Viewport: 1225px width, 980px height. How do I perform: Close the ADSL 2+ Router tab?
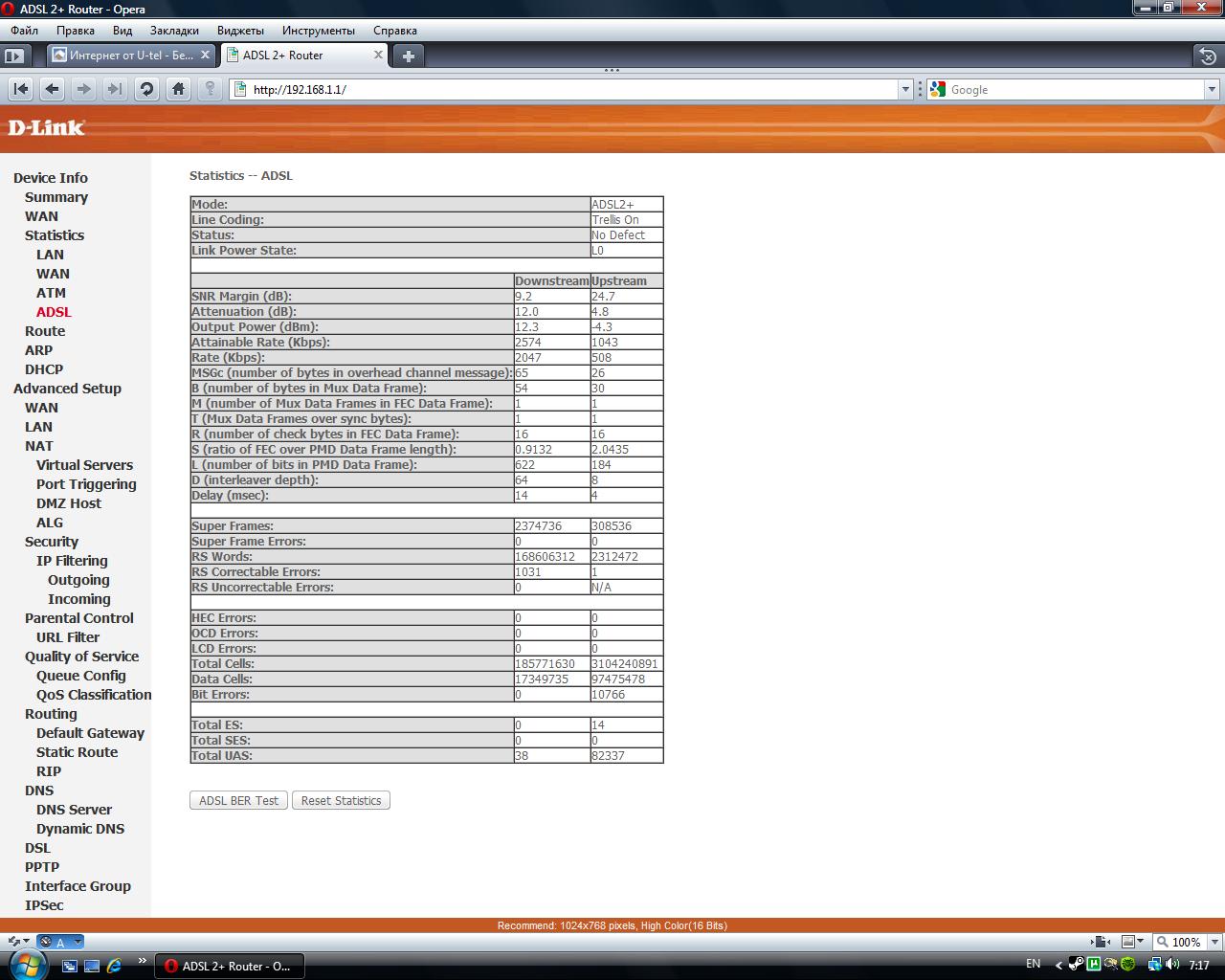coord(378,55)
